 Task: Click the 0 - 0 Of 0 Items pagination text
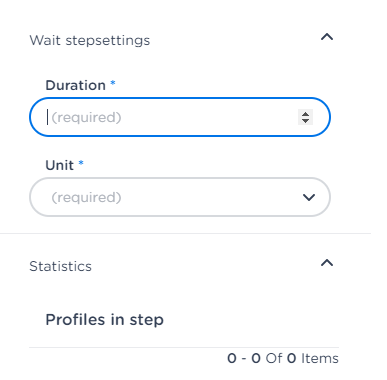(x=283, y=358)
